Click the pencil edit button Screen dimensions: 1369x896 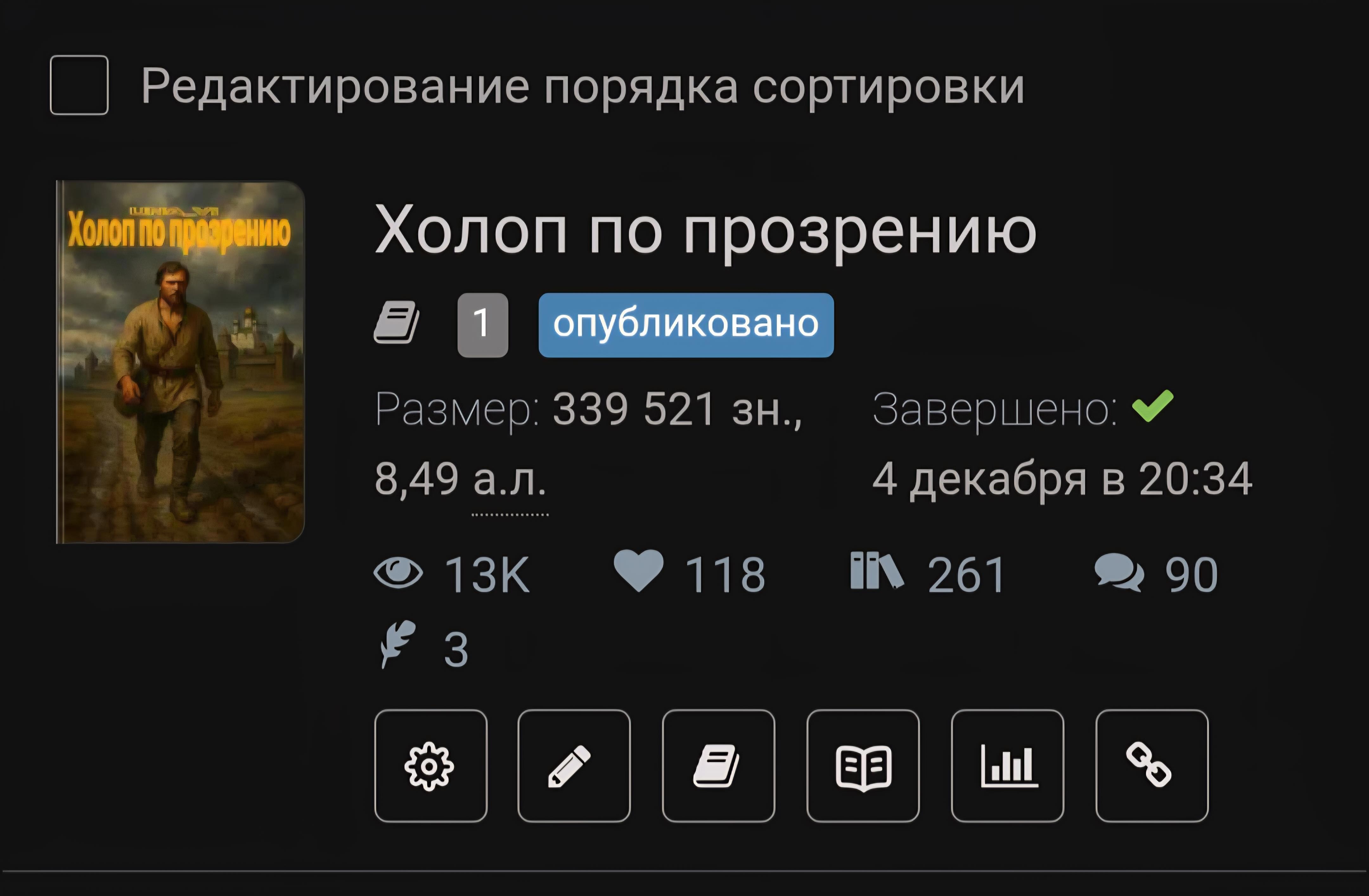point(574,765)
